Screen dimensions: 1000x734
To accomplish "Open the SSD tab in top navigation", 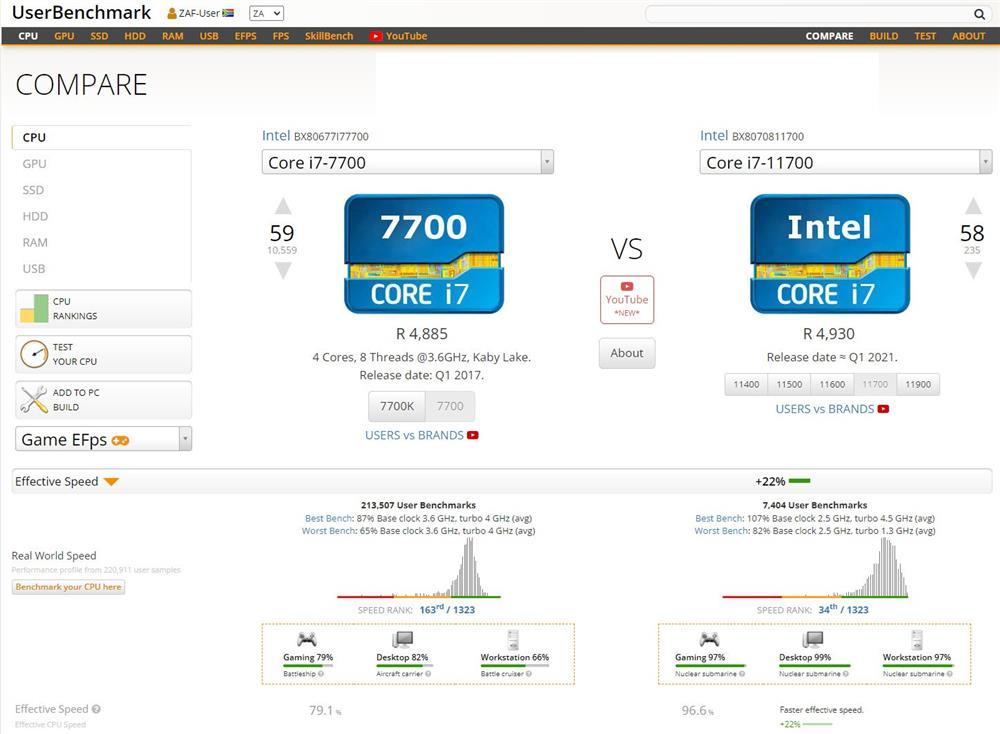I will pyautogui.click(x=99, y=36).
